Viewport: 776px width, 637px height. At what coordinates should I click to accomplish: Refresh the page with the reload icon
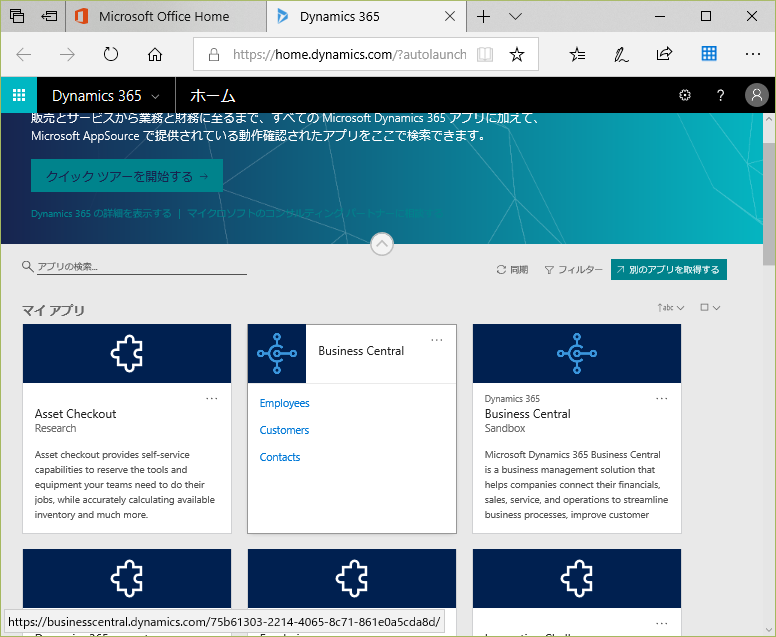pos(111,54)
